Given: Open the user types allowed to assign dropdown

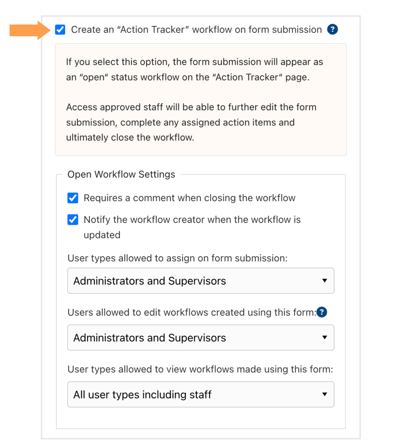Looking at the screenshot, I should pyautogui.click(x=201, y=281).
